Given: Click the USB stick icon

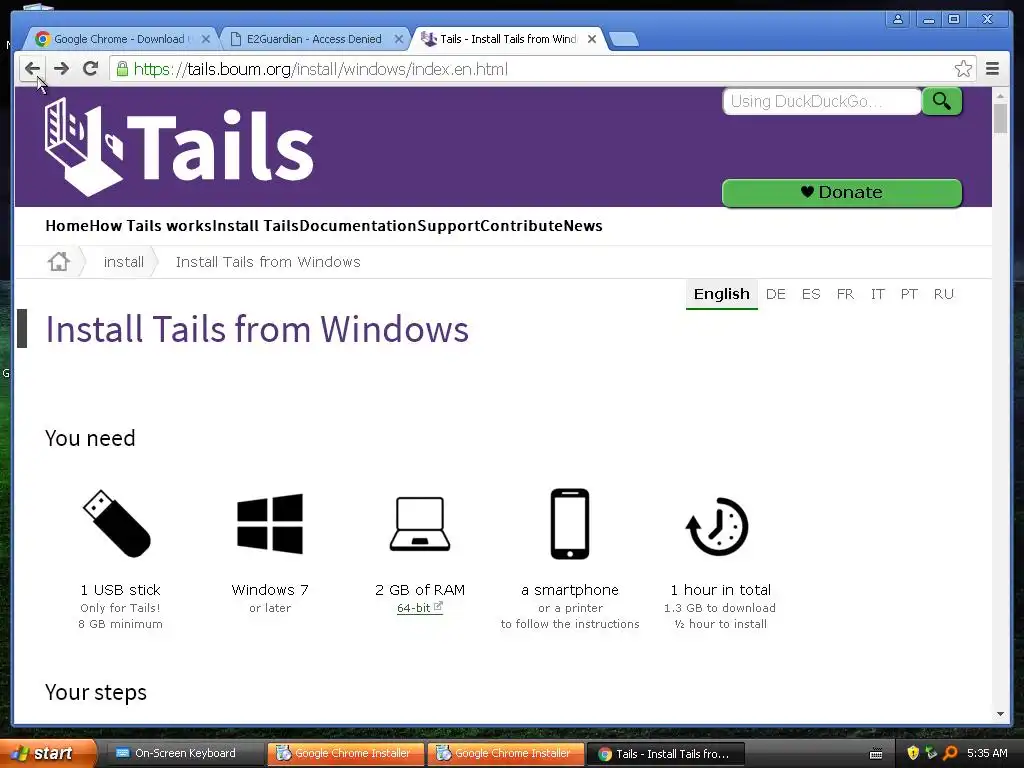Looking at the screenshot, I should pos(118,524).
